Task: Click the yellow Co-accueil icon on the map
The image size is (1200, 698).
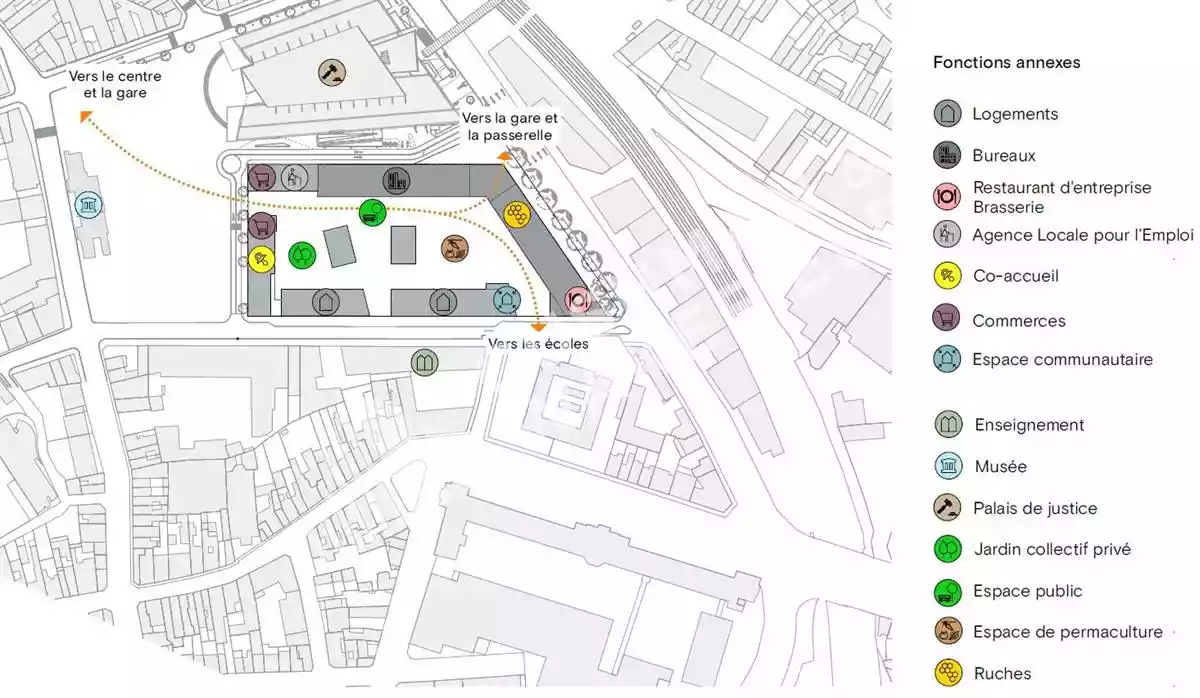Action: (261, 259)
